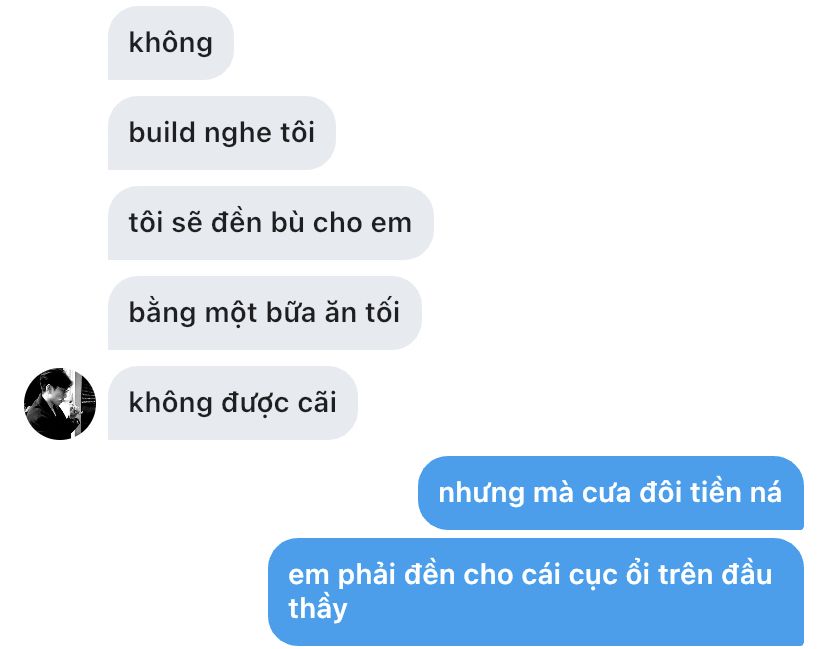Click the word 'cãi' beside the avatar
This screenshot has width=828, height=649.
point(317,402)
